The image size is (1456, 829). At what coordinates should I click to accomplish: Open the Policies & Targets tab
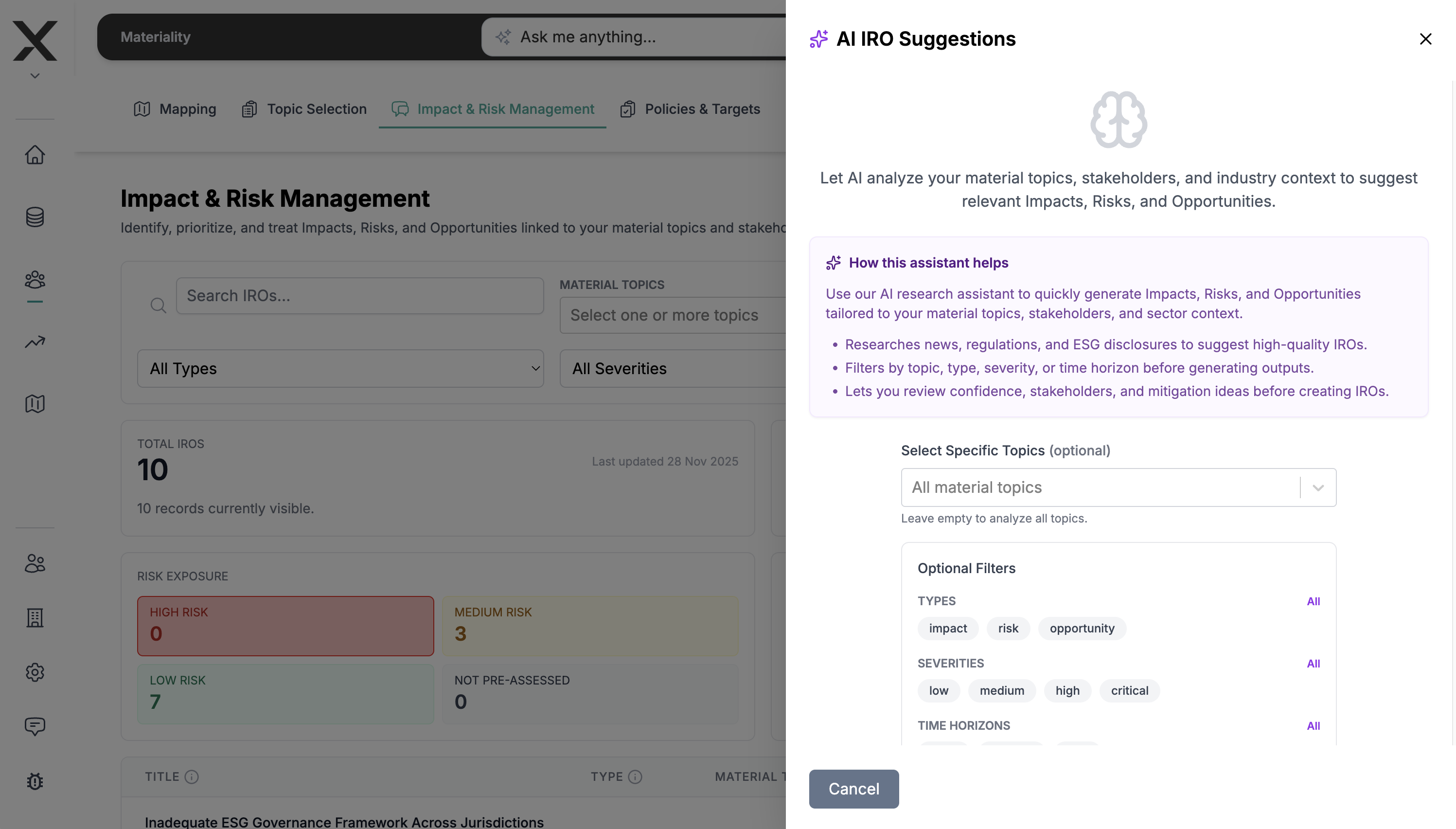pos(690,109)
